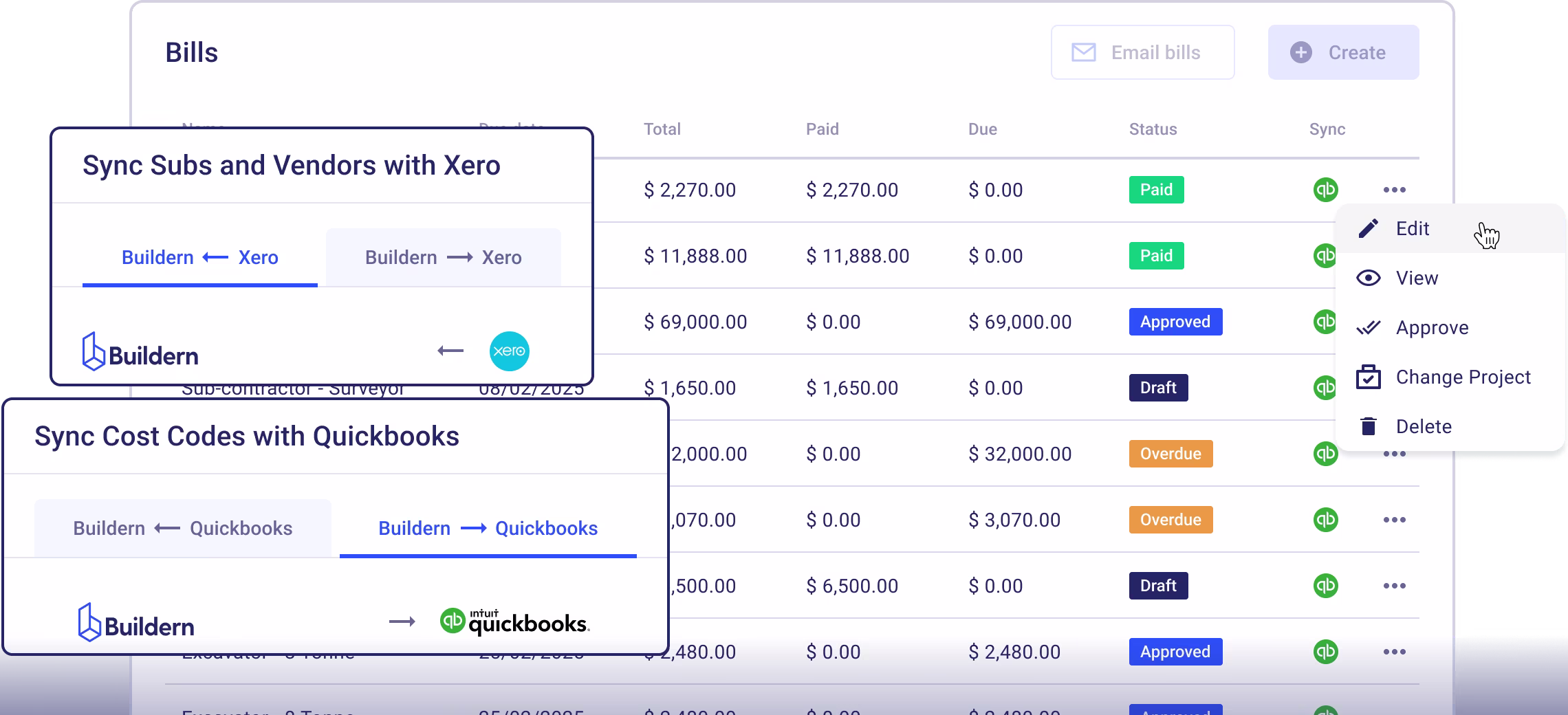Click the Buildern logo in the Quickbooks card
This screenshot has height=715, width=1568.
136,623
